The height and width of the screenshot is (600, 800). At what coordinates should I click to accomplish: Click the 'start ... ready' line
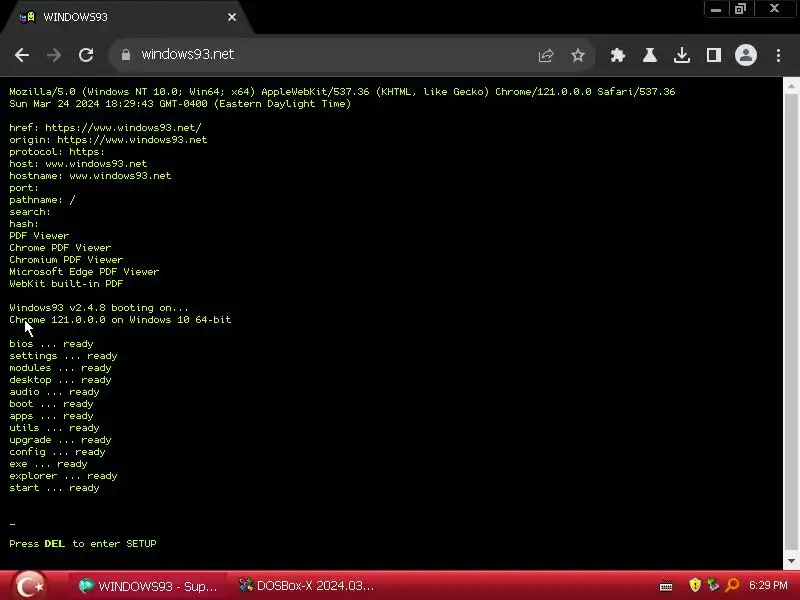pyautogui.click(x=55, y=488)
